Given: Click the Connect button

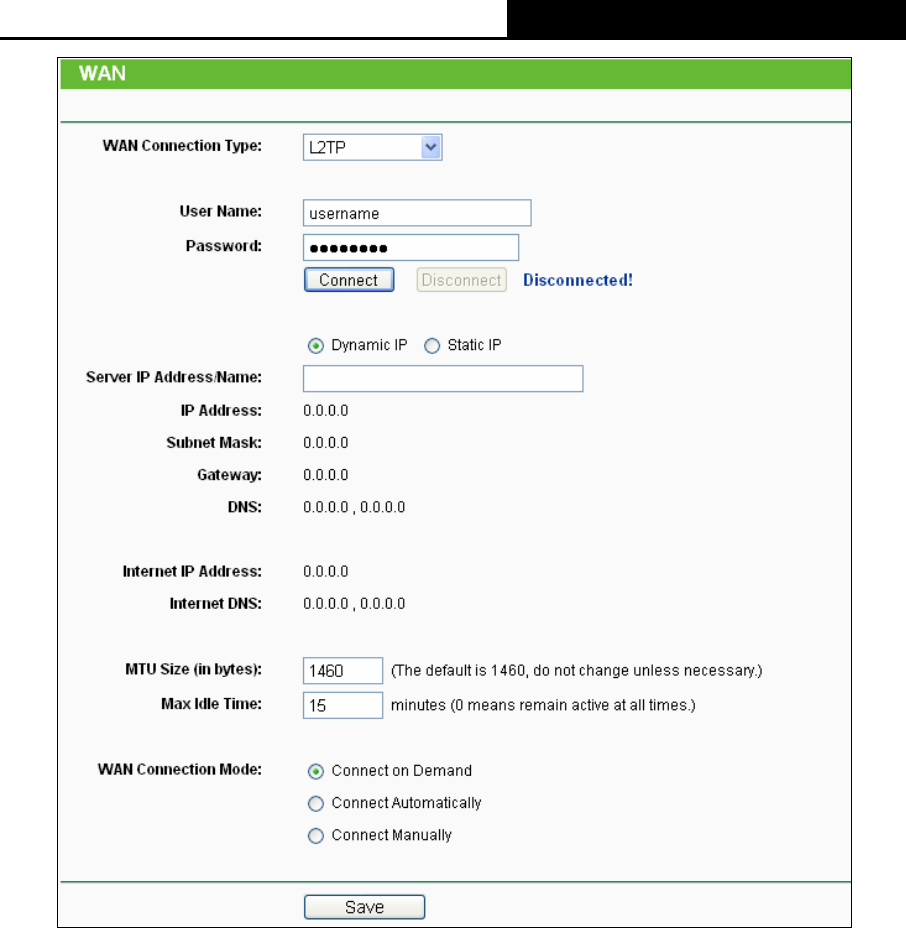Looking at the screenshot, I should pos(349,280).
